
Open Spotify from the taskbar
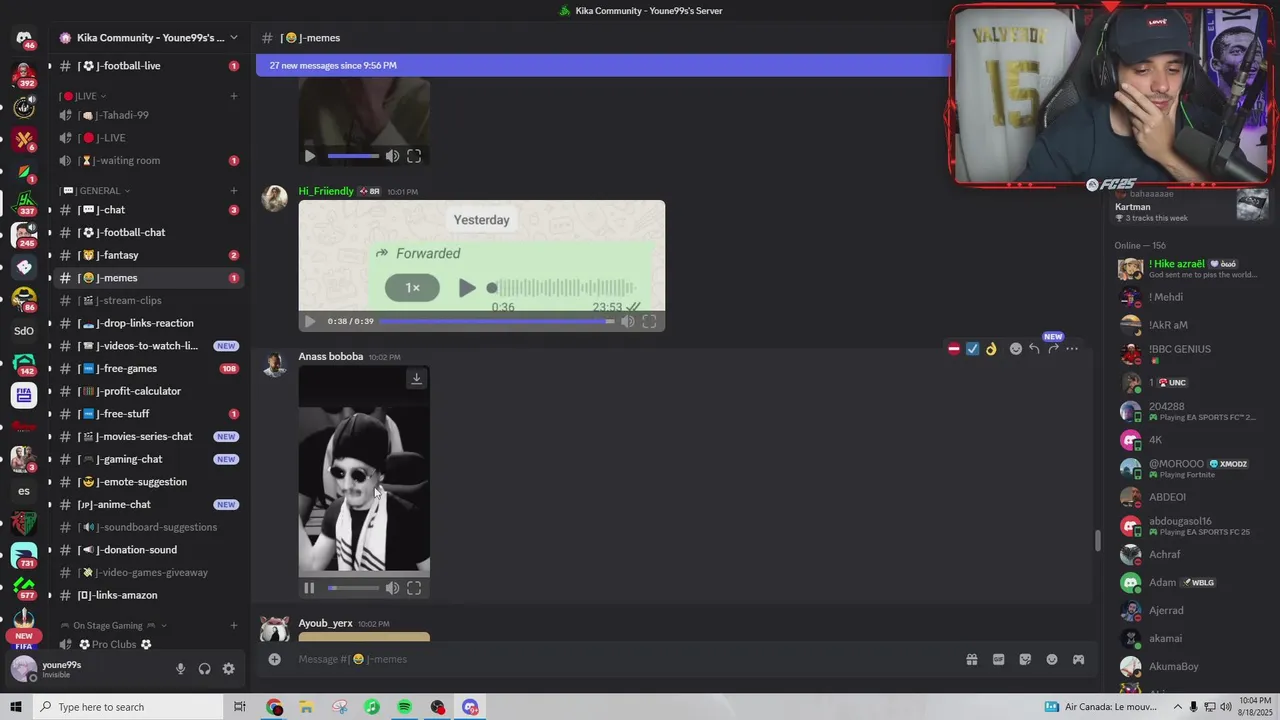pos(405,707)
